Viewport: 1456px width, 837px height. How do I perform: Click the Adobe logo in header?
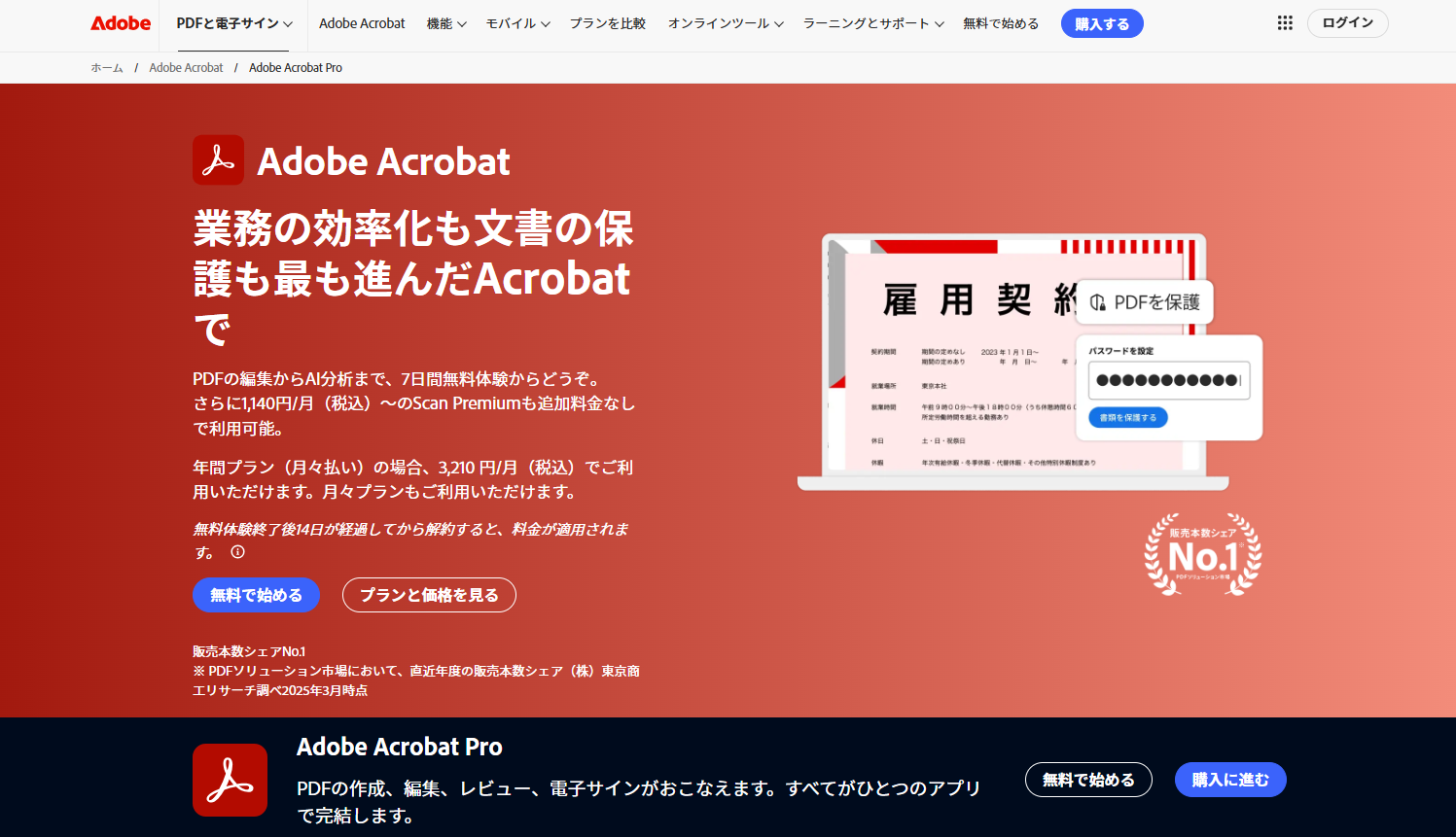[121, 23]
